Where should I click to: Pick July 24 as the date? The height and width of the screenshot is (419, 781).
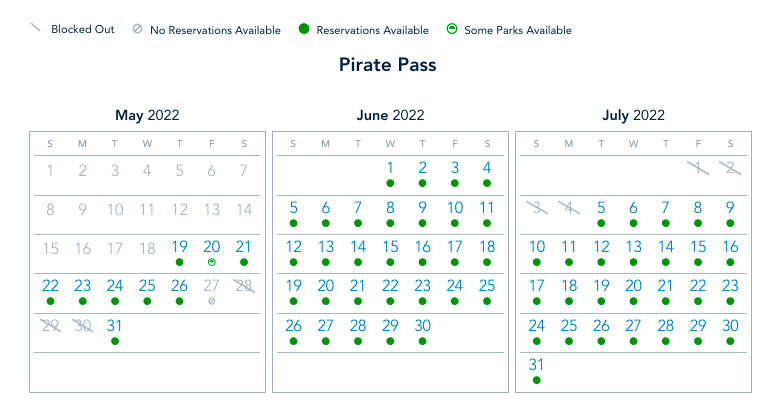537,326
